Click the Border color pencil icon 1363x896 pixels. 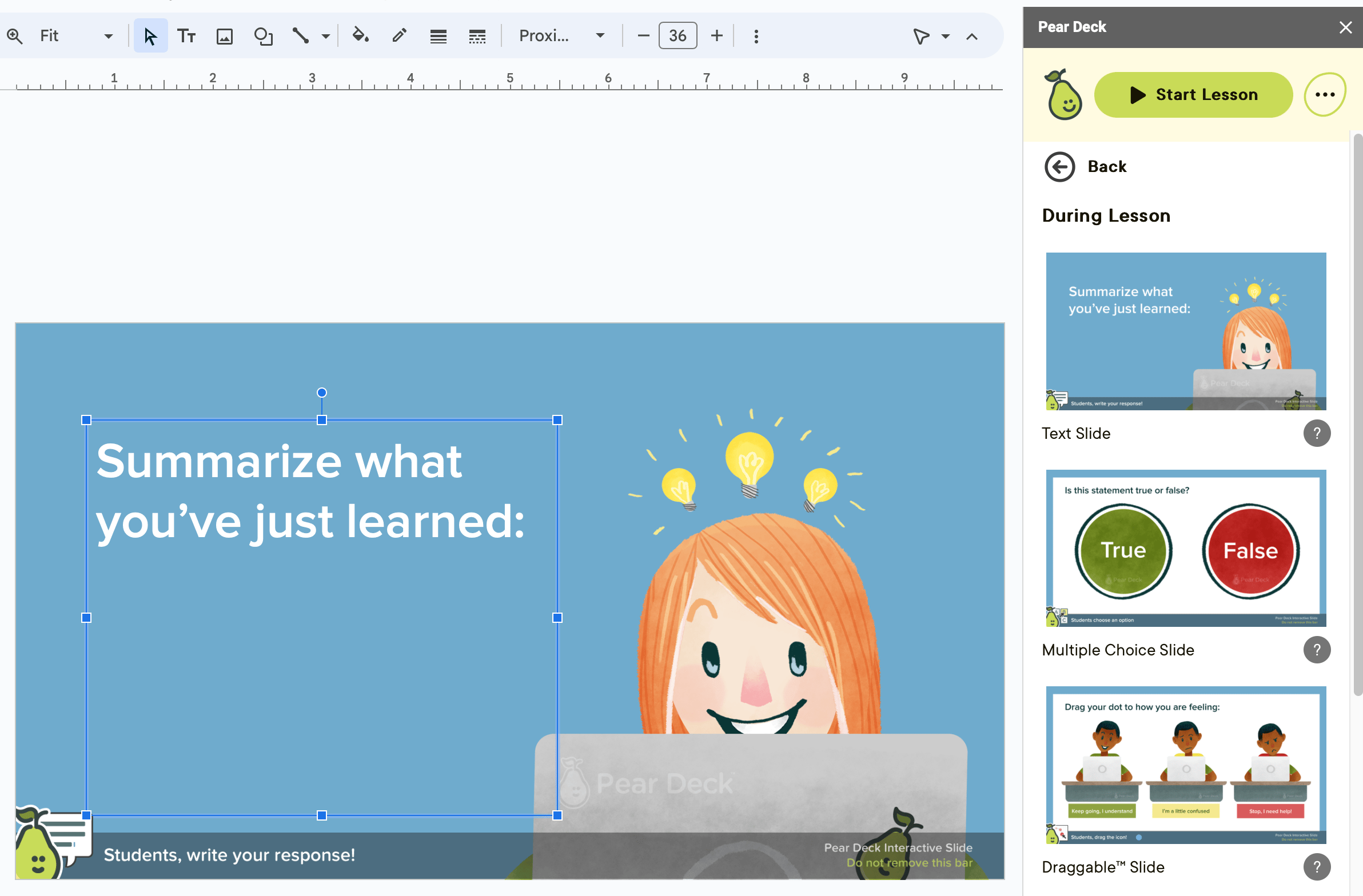point(399,36)
